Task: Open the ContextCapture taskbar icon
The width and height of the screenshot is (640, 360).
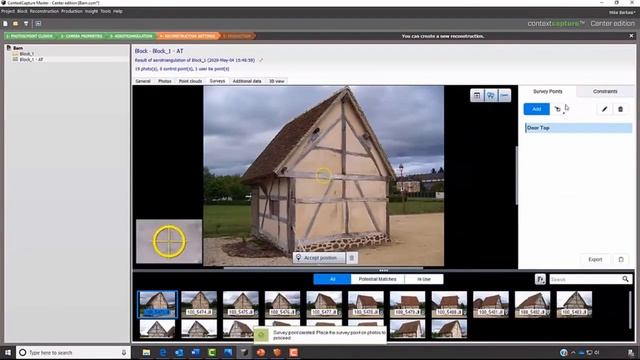Action: coord(244,352)
